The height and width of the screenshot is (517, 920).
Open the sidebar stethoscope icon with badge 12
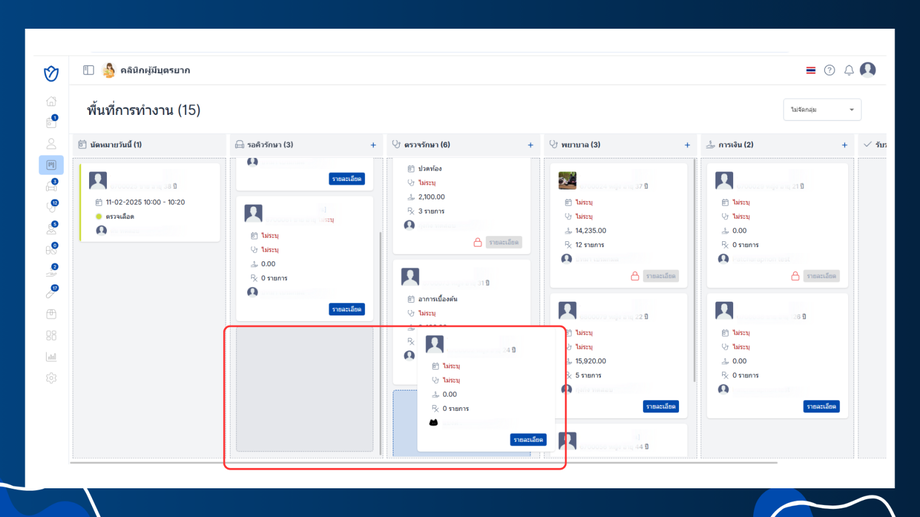tap(52, 207)
